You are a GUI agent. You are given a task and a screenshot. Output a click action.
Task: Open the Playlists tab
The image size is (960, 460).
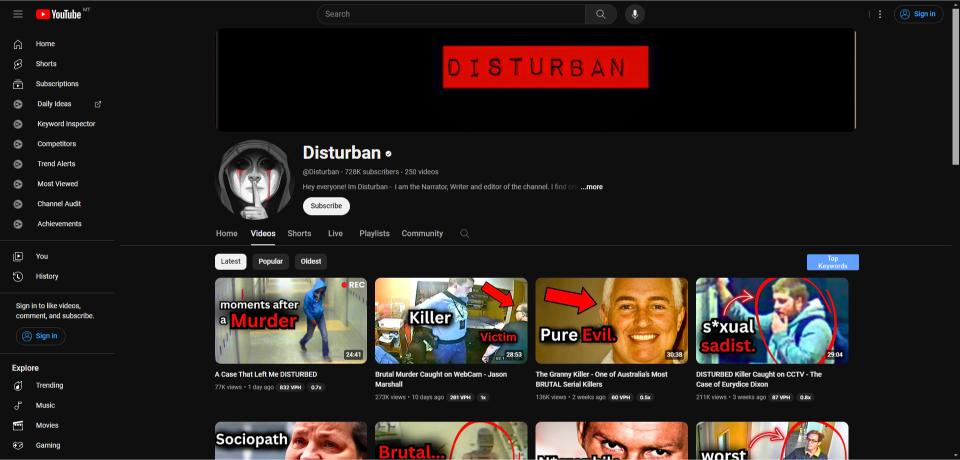[374, 233]
